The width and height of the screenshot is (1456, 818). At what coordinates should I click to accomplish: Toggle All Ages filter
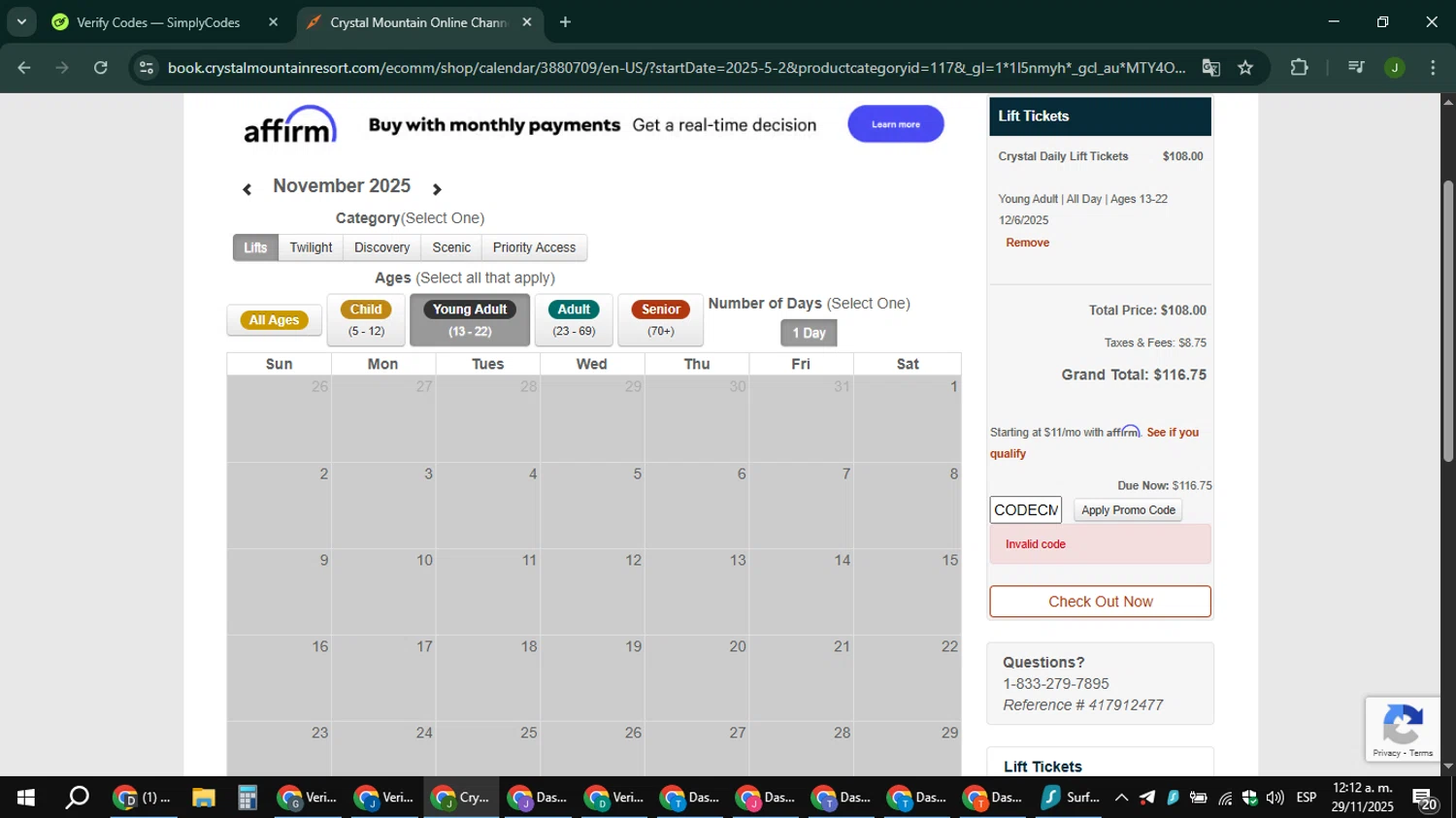[274, 320]
